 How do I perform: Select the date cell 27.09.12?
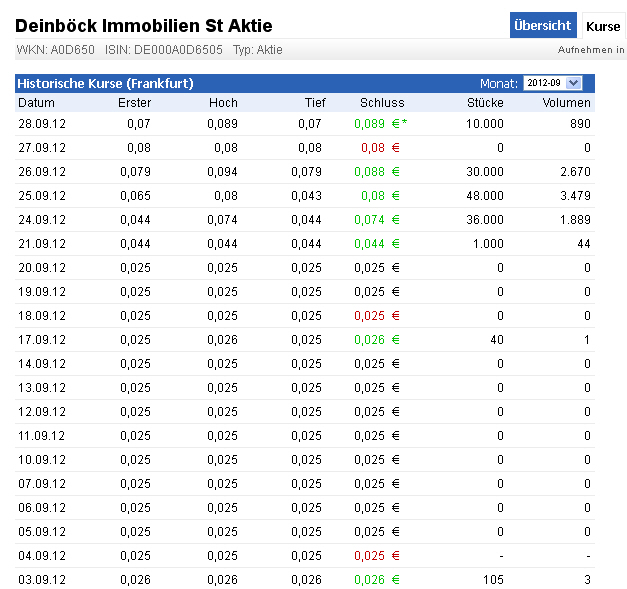42,148
